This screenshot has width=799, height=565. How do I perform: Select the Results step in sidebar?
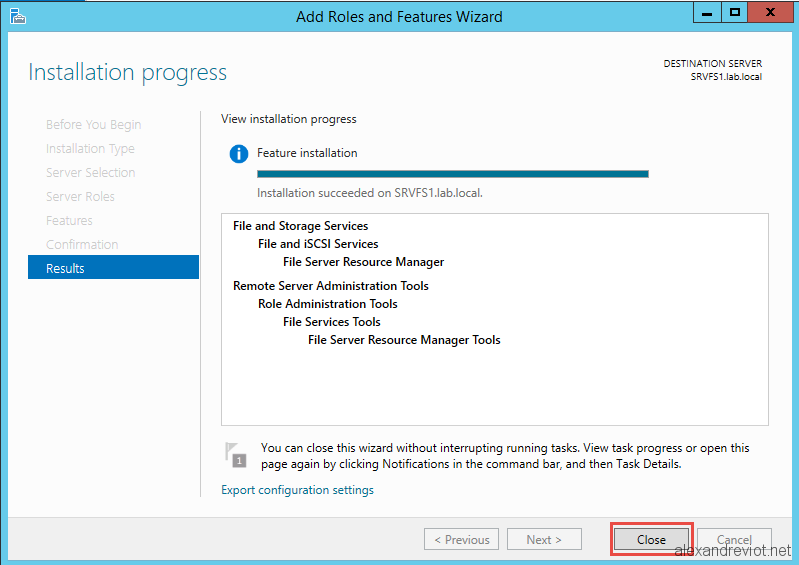coord(113,267)
